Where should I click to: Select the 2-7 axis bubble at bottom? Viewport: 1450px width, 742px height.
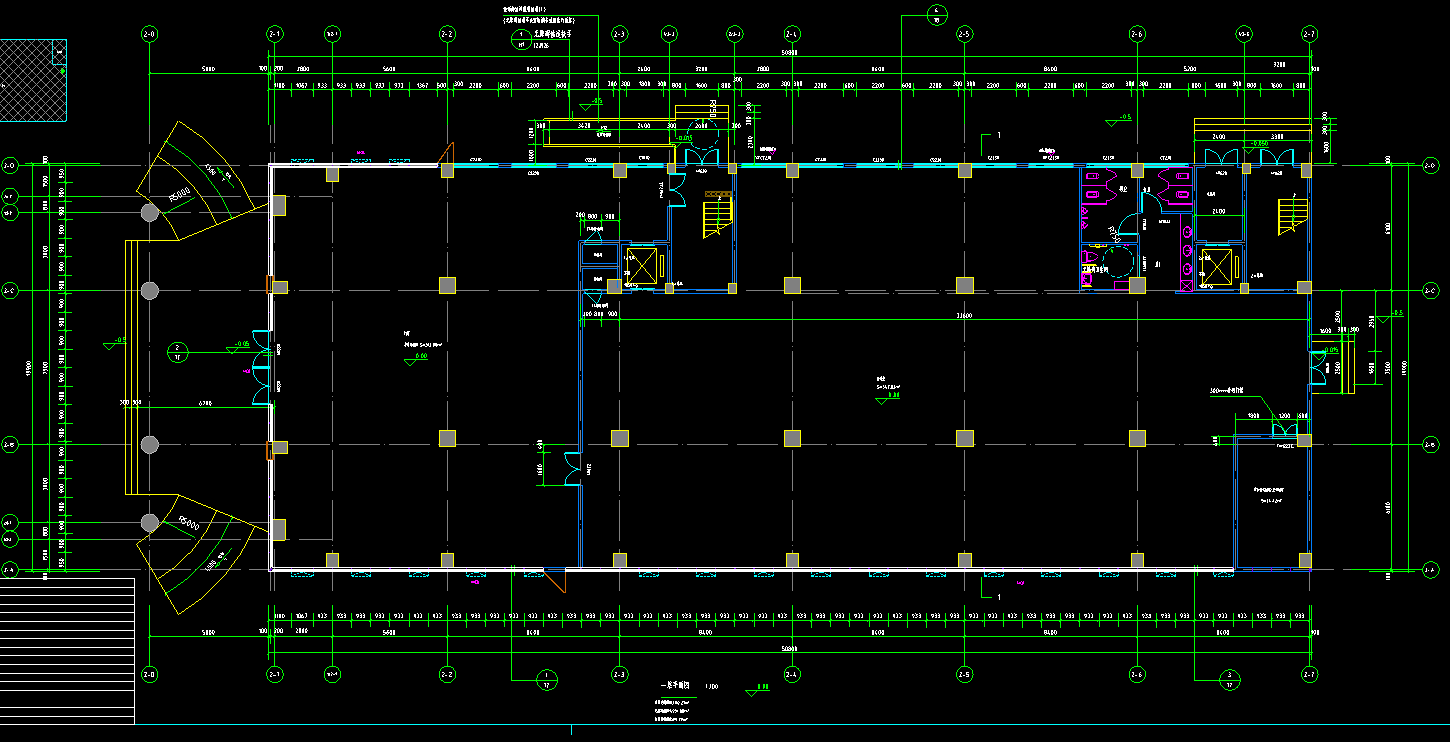[x=1309, y=673]
